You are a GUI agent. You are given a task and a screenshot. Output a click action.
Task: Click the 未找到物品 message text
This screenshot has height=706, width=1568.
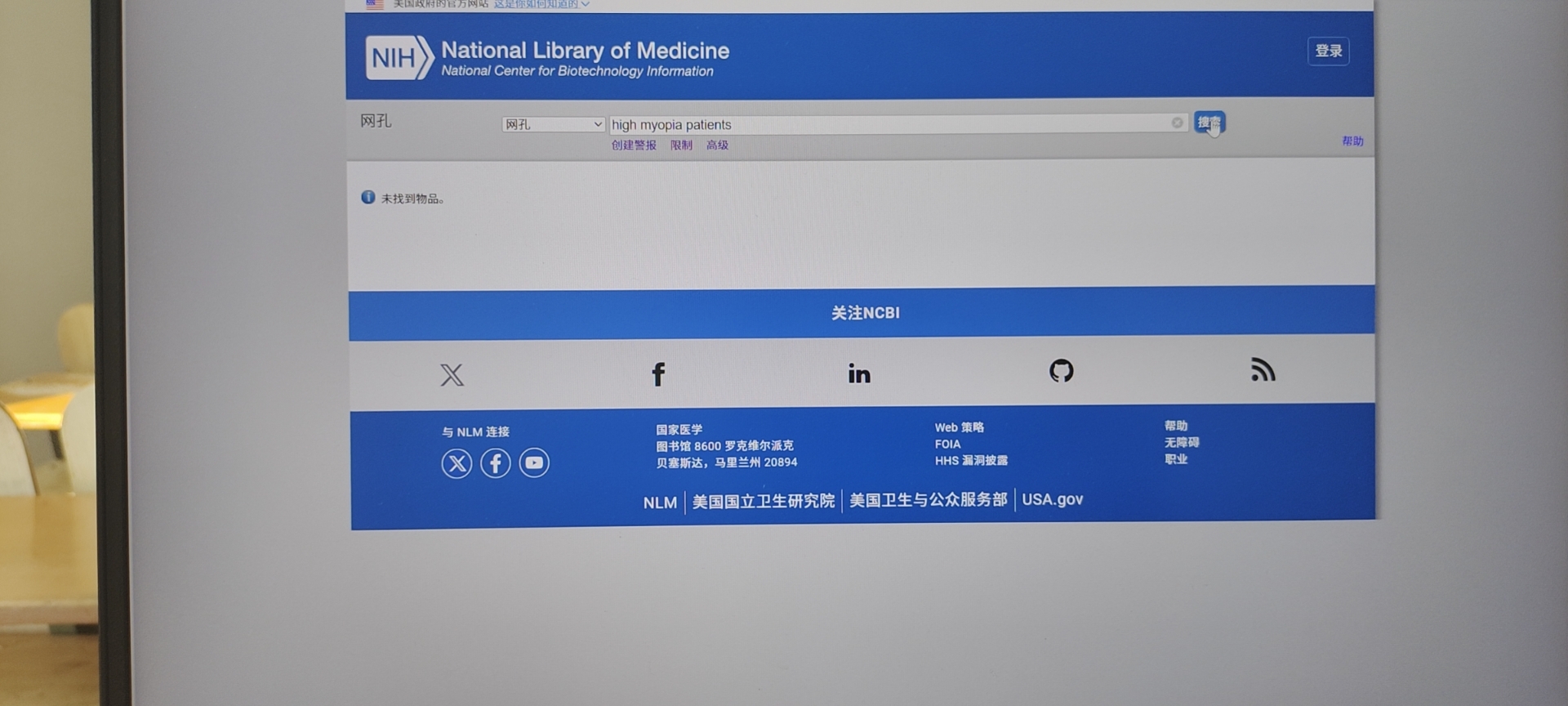coord(412,199)
